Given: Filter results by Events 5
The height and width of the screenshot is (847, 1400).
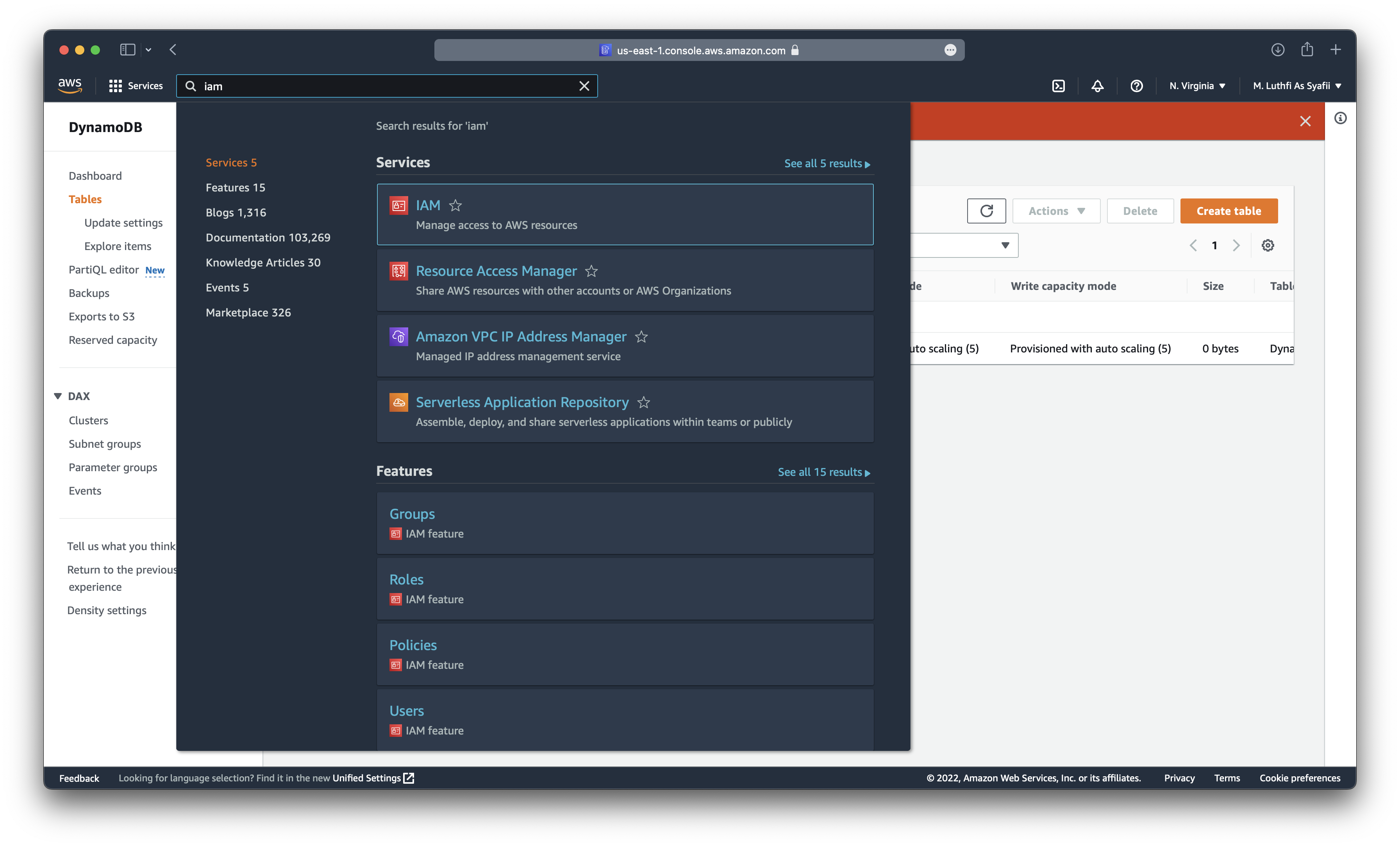Looking at the screenshot, I should 227,288.
